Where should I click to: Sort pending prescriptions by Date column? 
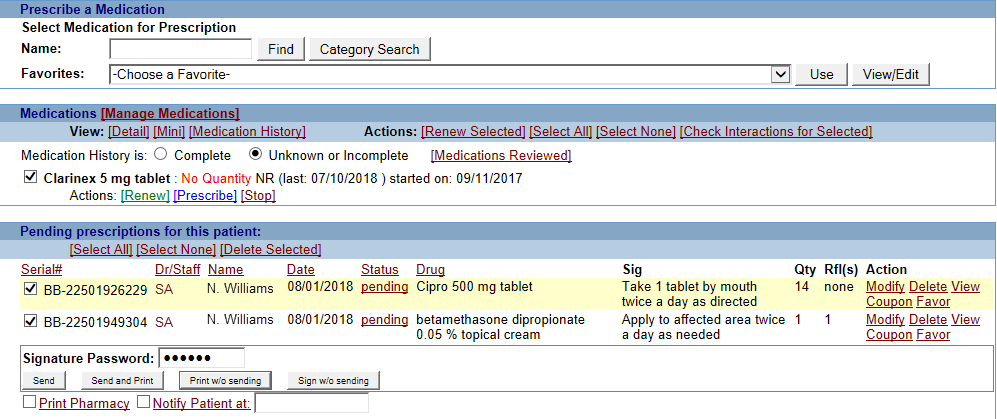point(301,270)
